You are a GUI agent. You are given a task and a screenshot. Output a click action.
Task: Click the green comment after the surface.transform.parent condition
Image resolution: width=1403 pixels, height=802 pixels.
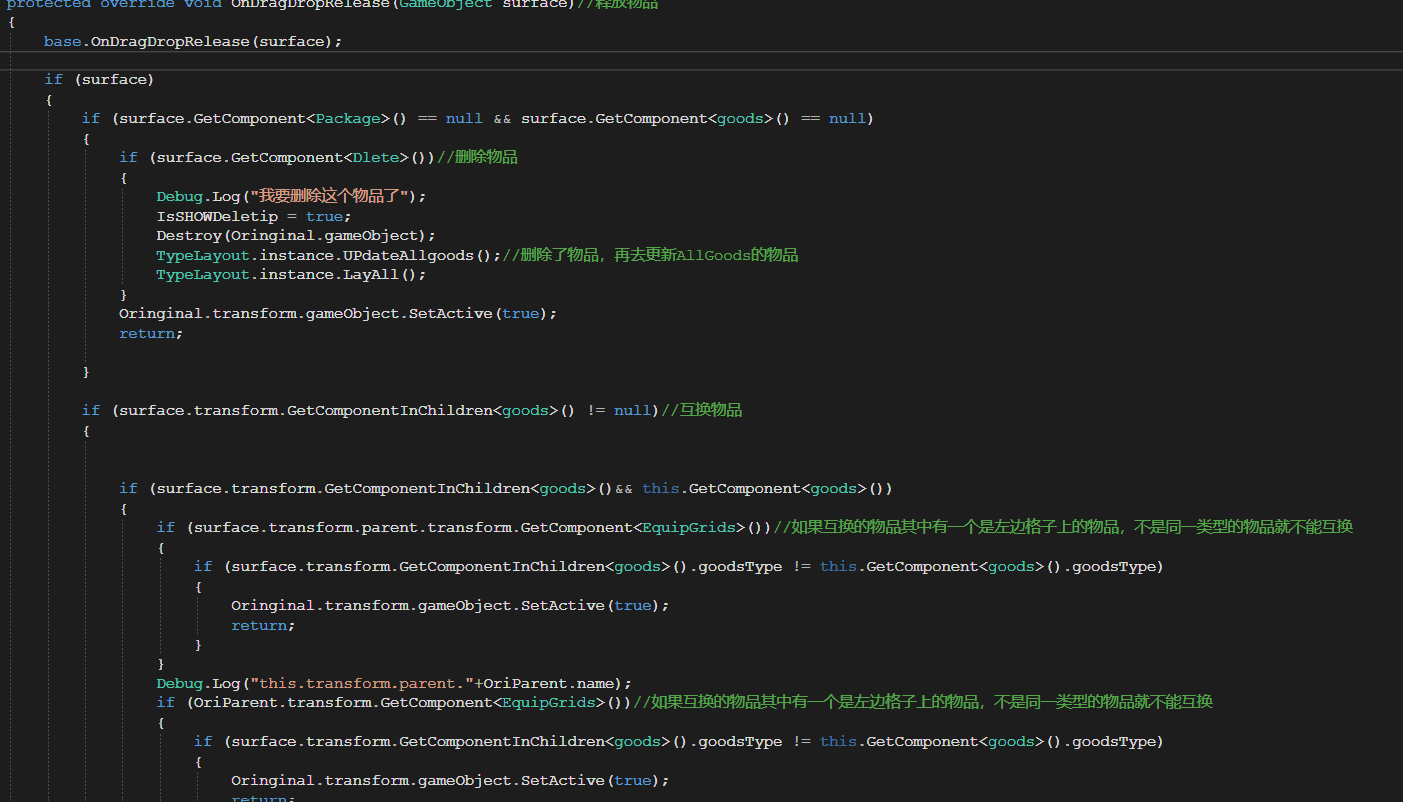click(x=1063, y=527)
